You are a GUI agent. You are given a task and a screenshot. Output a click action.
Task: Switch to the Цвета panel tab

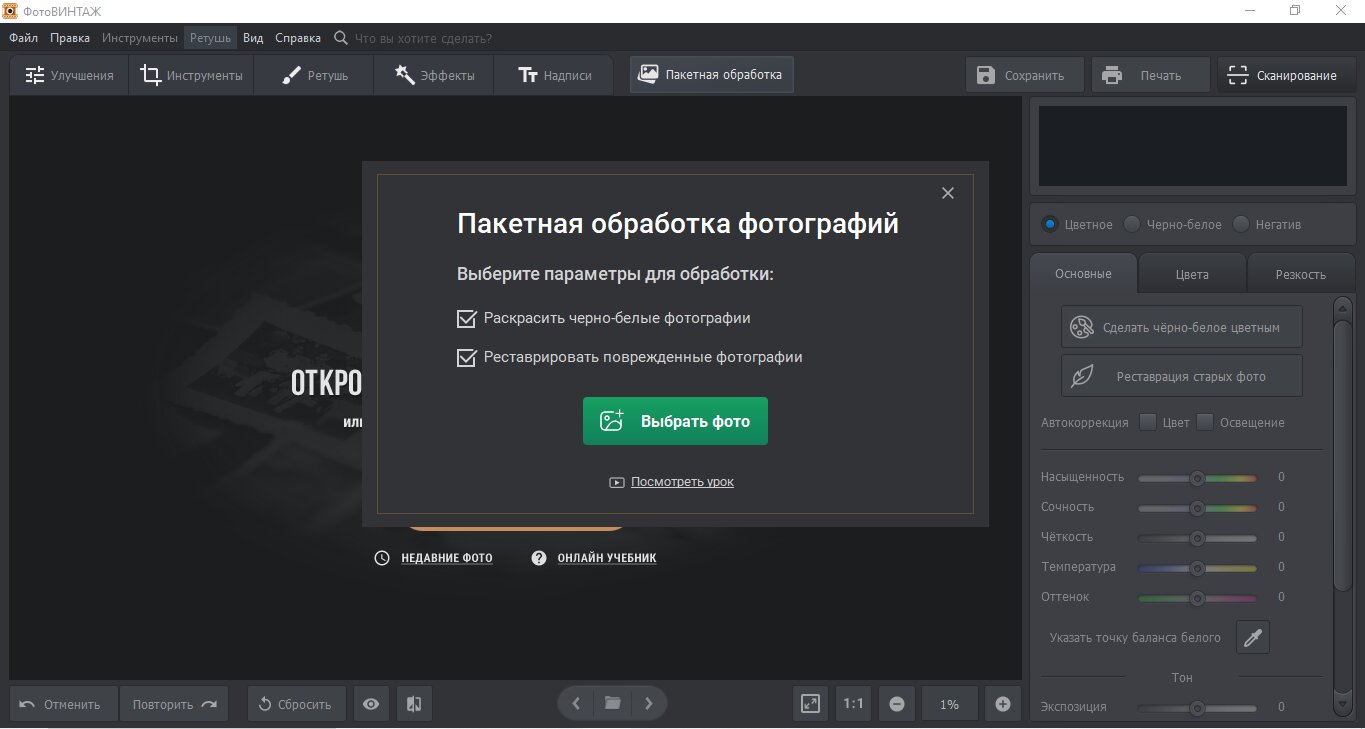pyautogui.click(x=1192, y=274)
